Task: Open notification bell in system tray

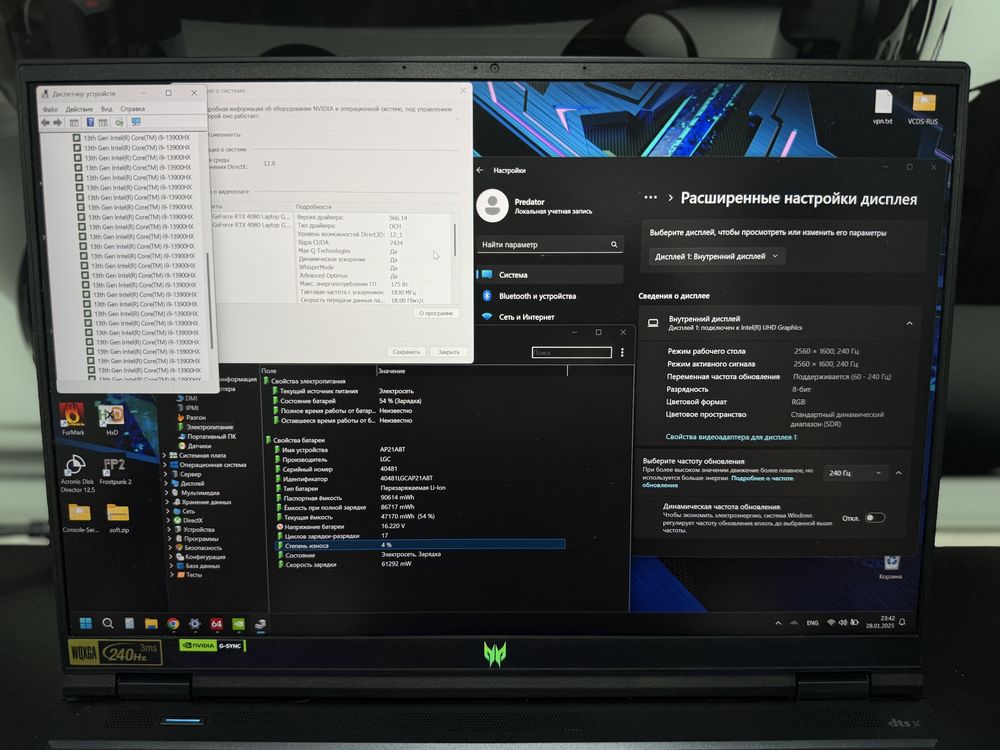Action: tap(902, 622)
